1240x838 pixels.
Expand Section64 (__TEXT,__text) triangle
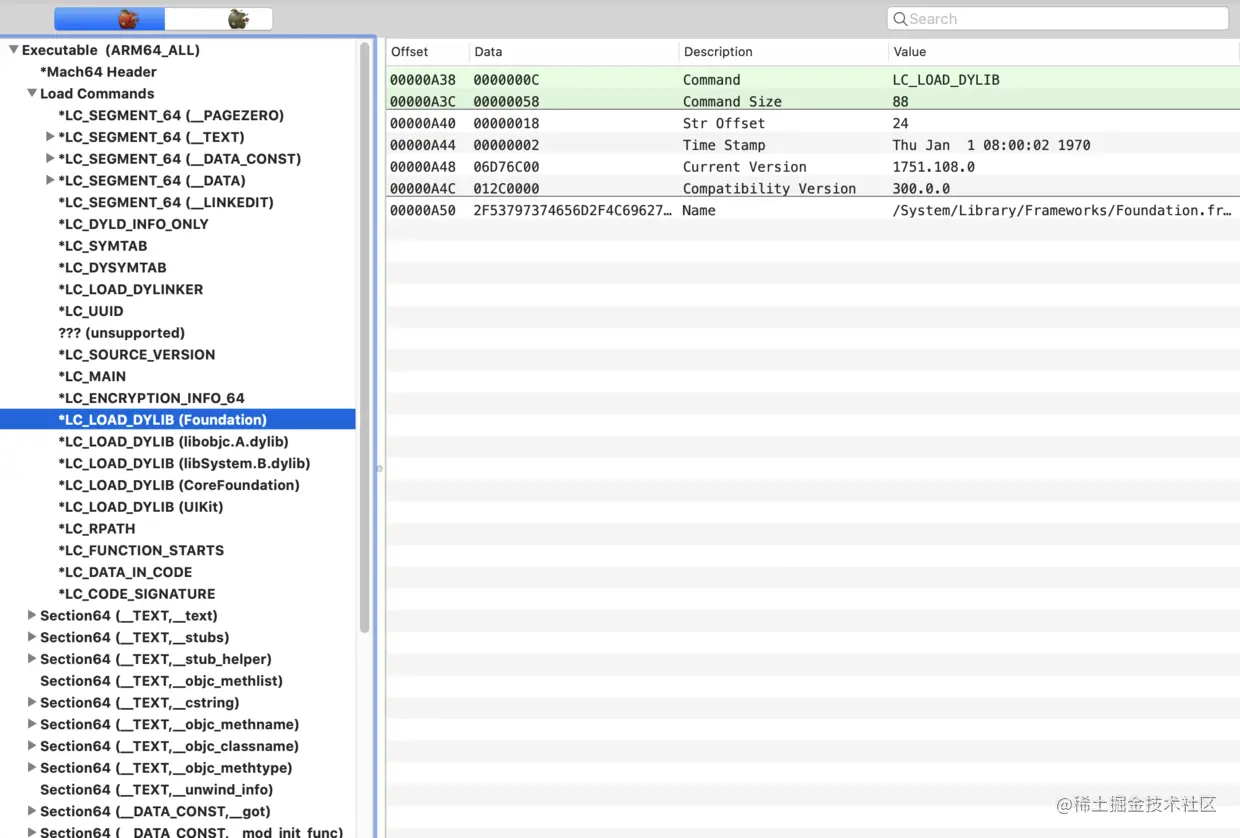tap(32, 616)
